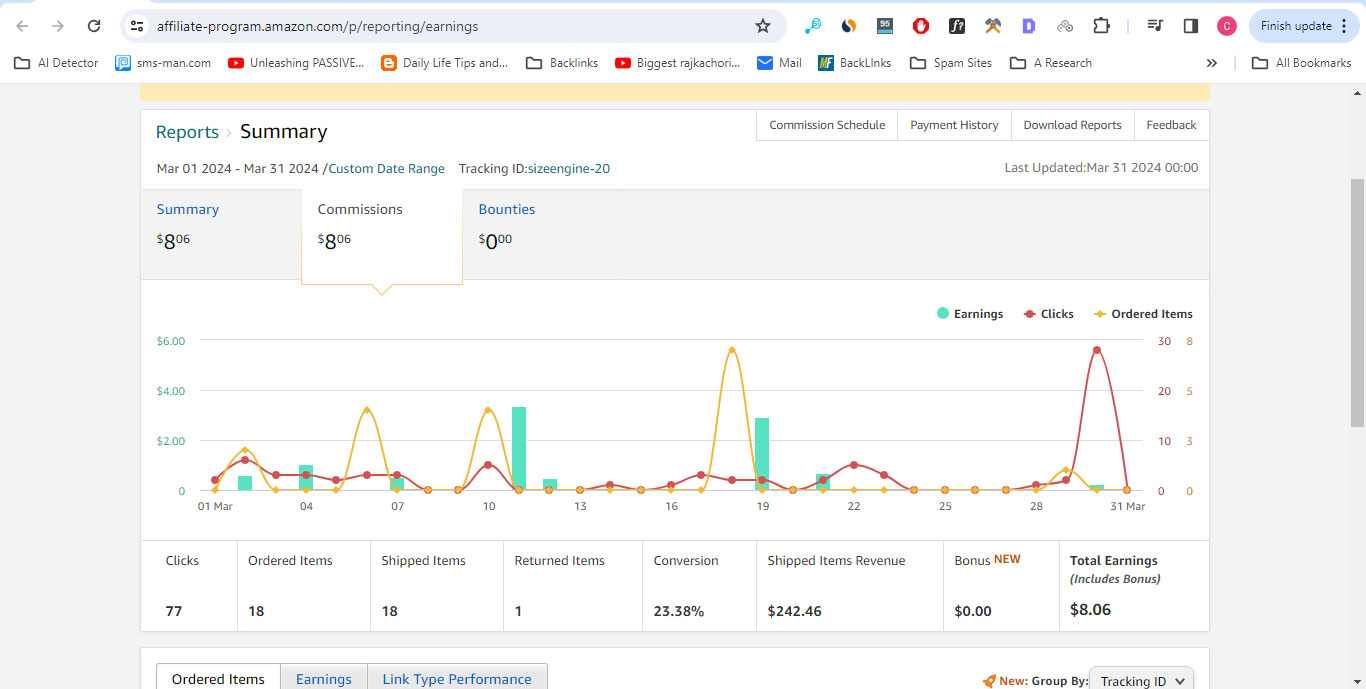Open the BackLInks MF bookmark
This screenshot has height=689, width=1366.
(x=855, y=63)
